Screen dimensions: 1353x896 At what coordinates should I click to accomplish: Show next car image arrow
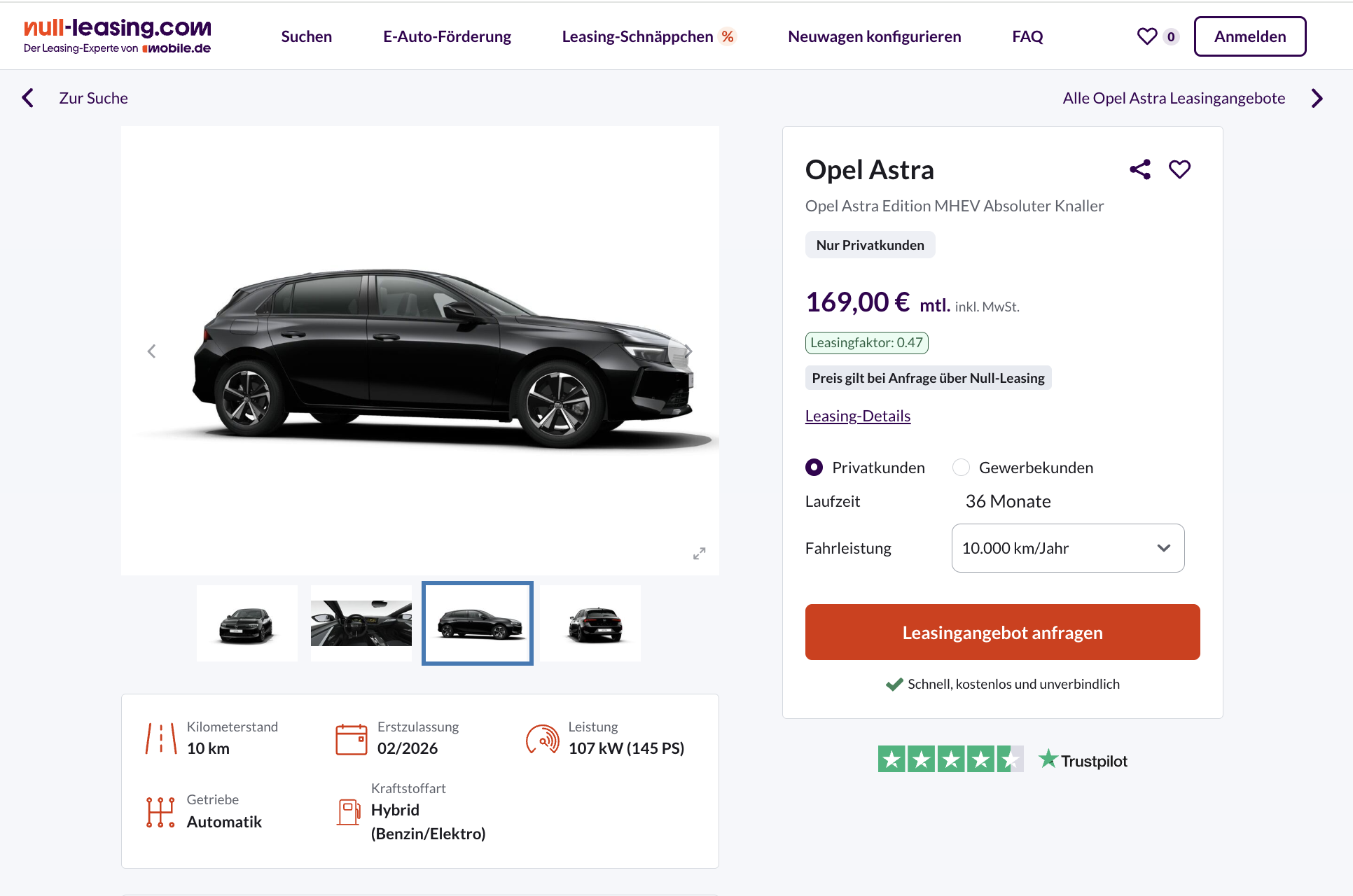pyautogui.click(x=688, y=351)
